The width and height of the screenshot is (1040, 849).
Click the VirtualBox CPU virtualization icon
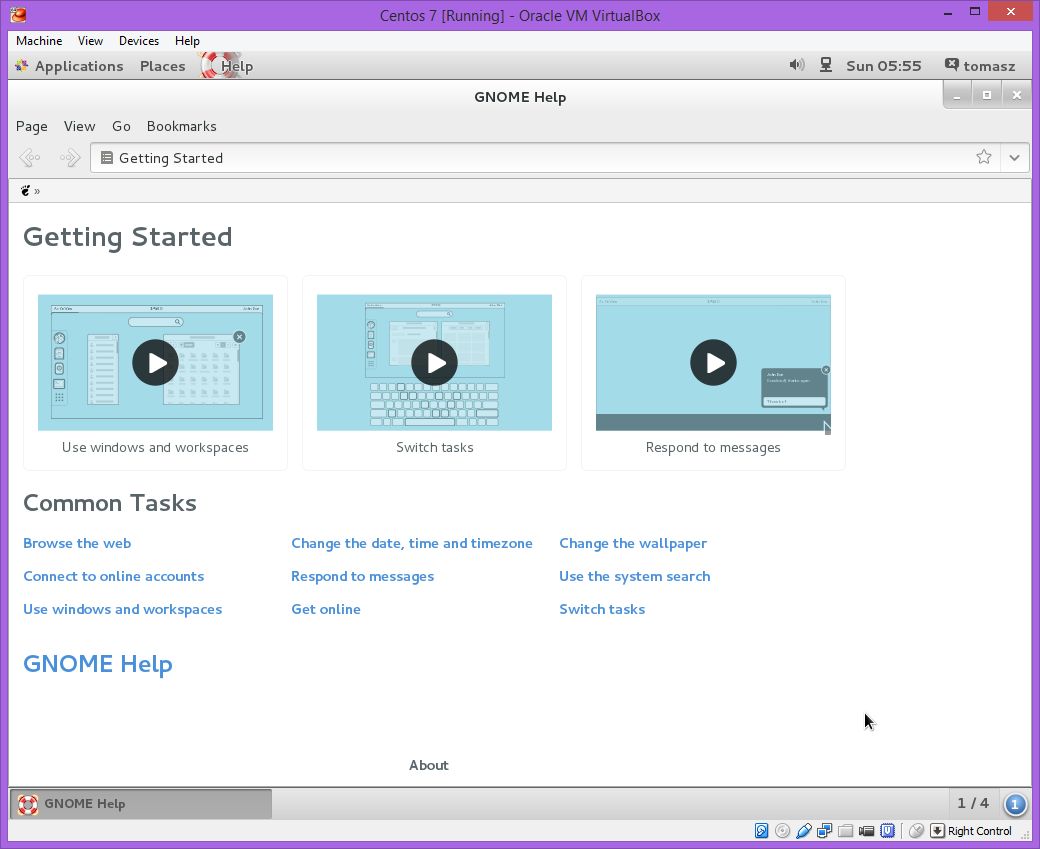pyautogui.click(x=887, y=830)
